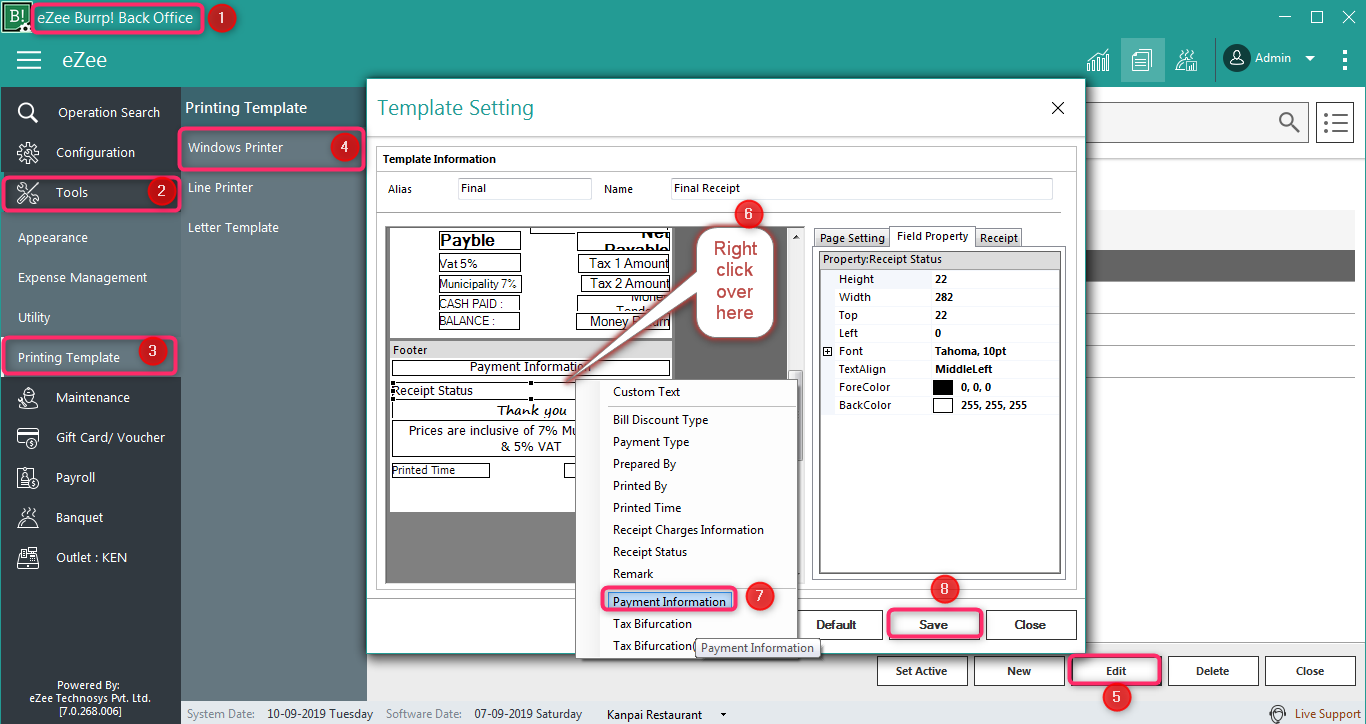Open the hamburger menu icon
This screenshot has width=1366, height=724.
29,60
